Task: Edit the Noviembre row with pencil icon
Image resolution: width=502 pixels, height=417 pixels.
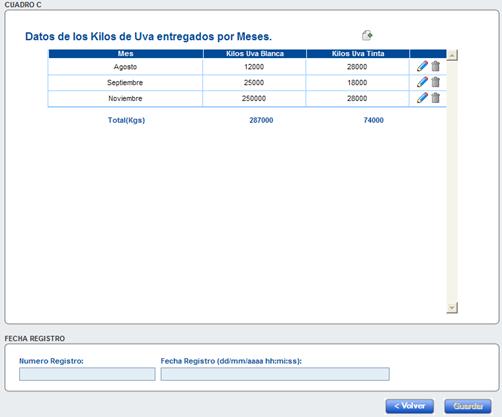Action: point(422,98)
